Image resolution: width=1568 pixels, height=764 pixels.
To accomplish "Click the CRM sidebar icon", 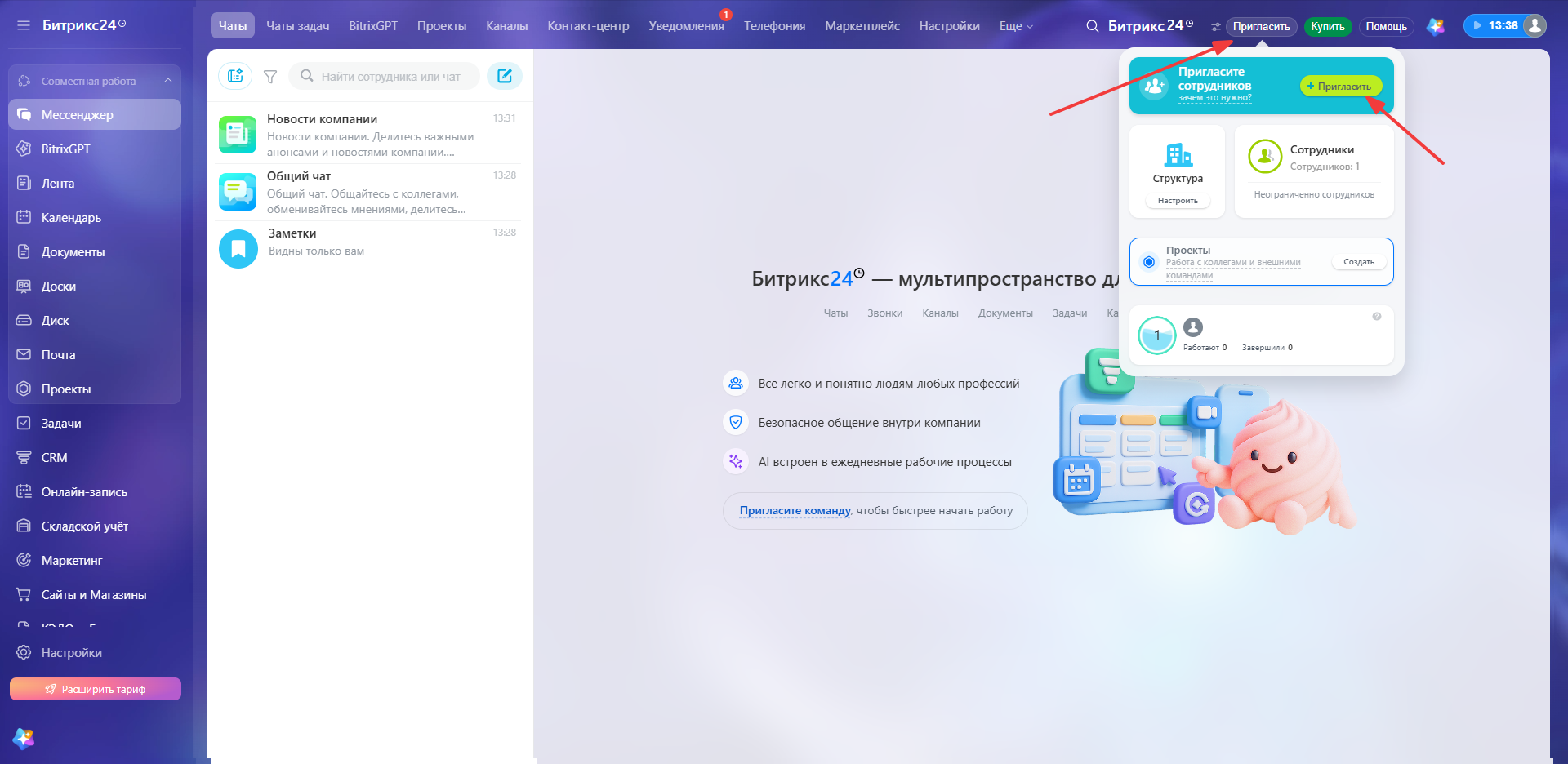I will (24, 457).
